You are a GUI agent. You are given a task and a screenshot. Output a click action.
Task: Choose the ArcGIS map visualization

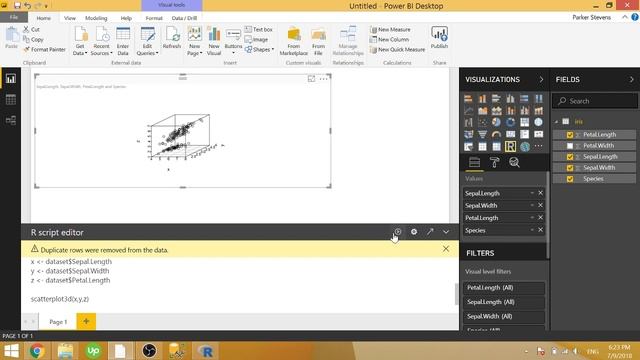pyautogui.click(x=525, y=146)
